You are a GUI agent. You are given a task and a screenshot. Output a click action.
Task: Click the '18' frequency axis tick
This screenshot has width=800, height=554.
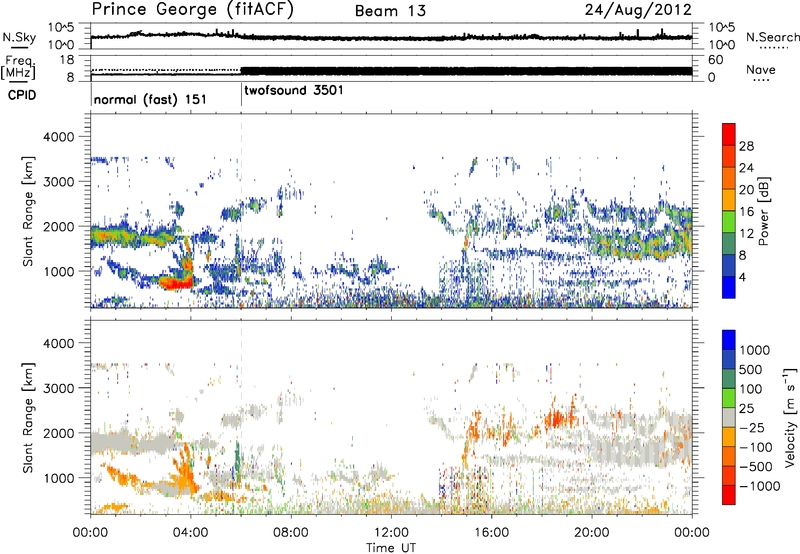[68, 60]
